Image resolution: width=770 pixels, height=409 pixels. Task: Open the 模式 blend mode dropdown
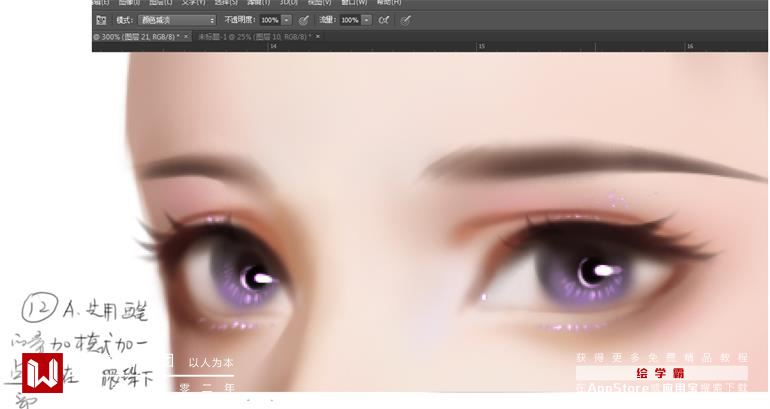pyautogui.click(x=177, y=20)
